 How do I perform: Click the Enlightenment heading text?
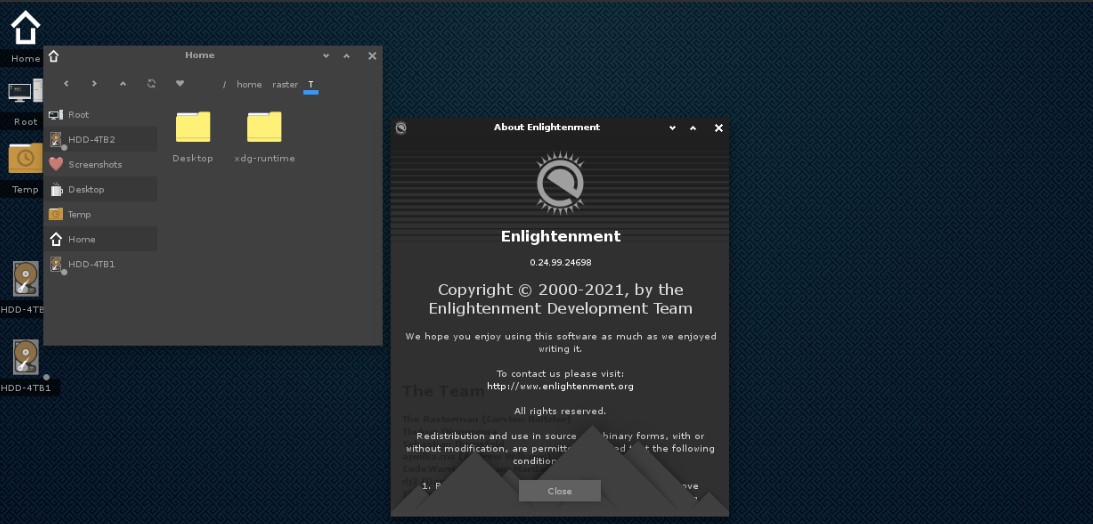(560, 236)
